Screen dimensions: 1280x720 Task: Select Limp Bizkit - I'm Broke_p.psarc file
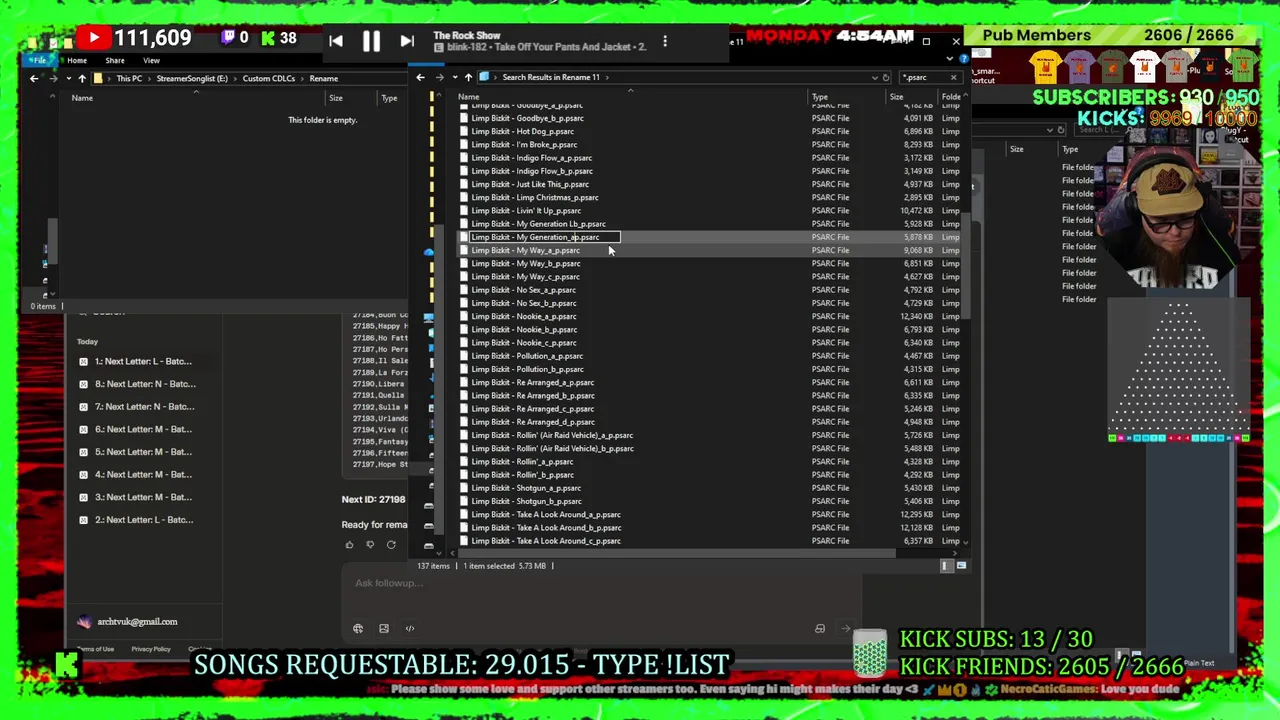pos(523,144)
